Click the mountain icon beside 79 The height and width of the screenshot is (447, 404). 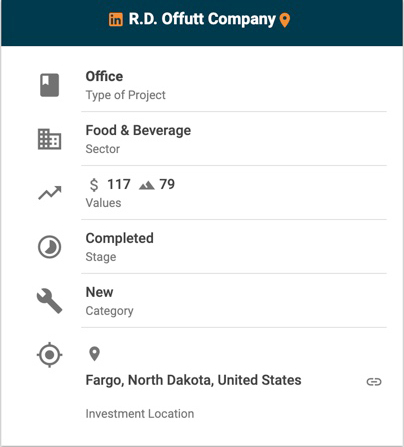(147, 185)
